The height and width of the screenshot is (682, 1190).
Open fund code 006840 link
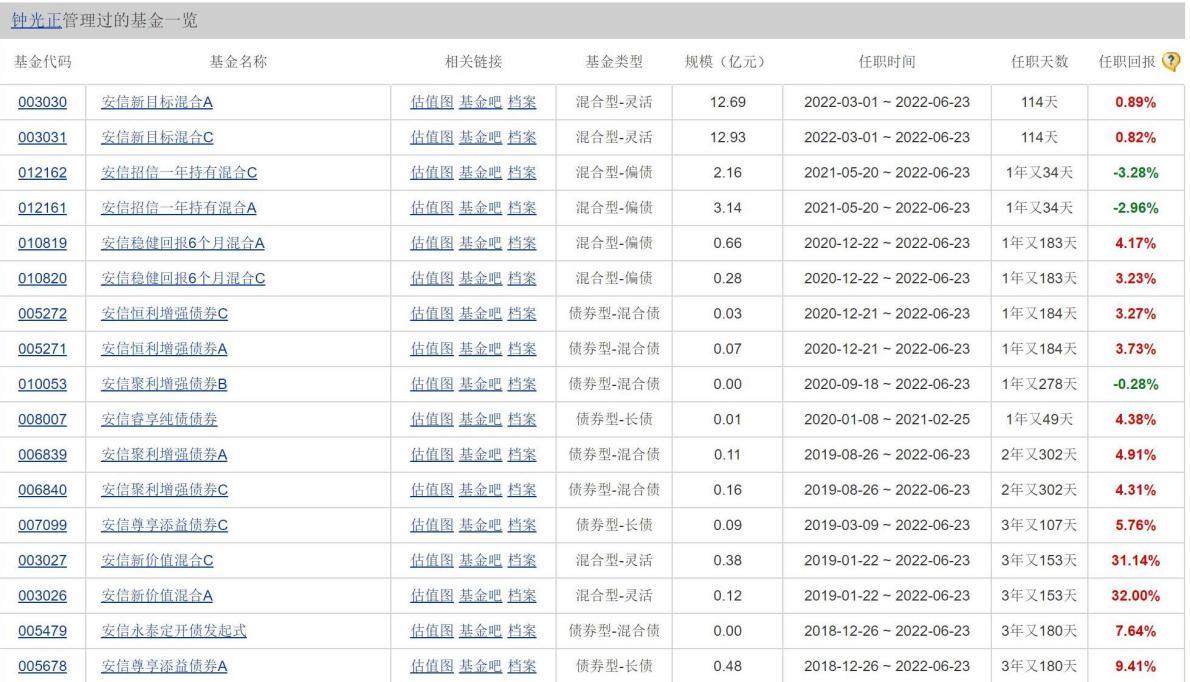42,490
